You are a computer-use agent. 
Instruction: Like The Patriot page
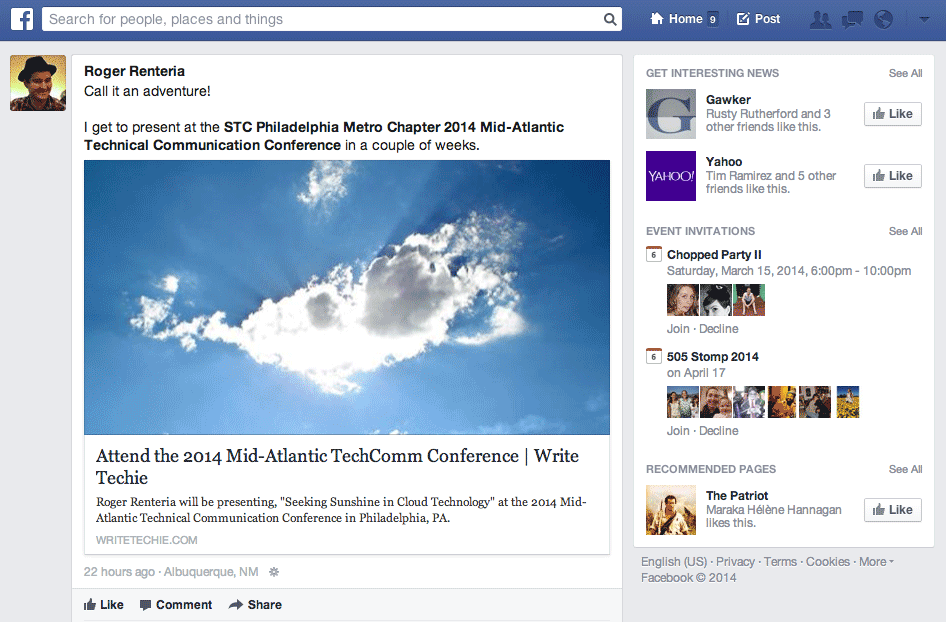click(892, 510)
